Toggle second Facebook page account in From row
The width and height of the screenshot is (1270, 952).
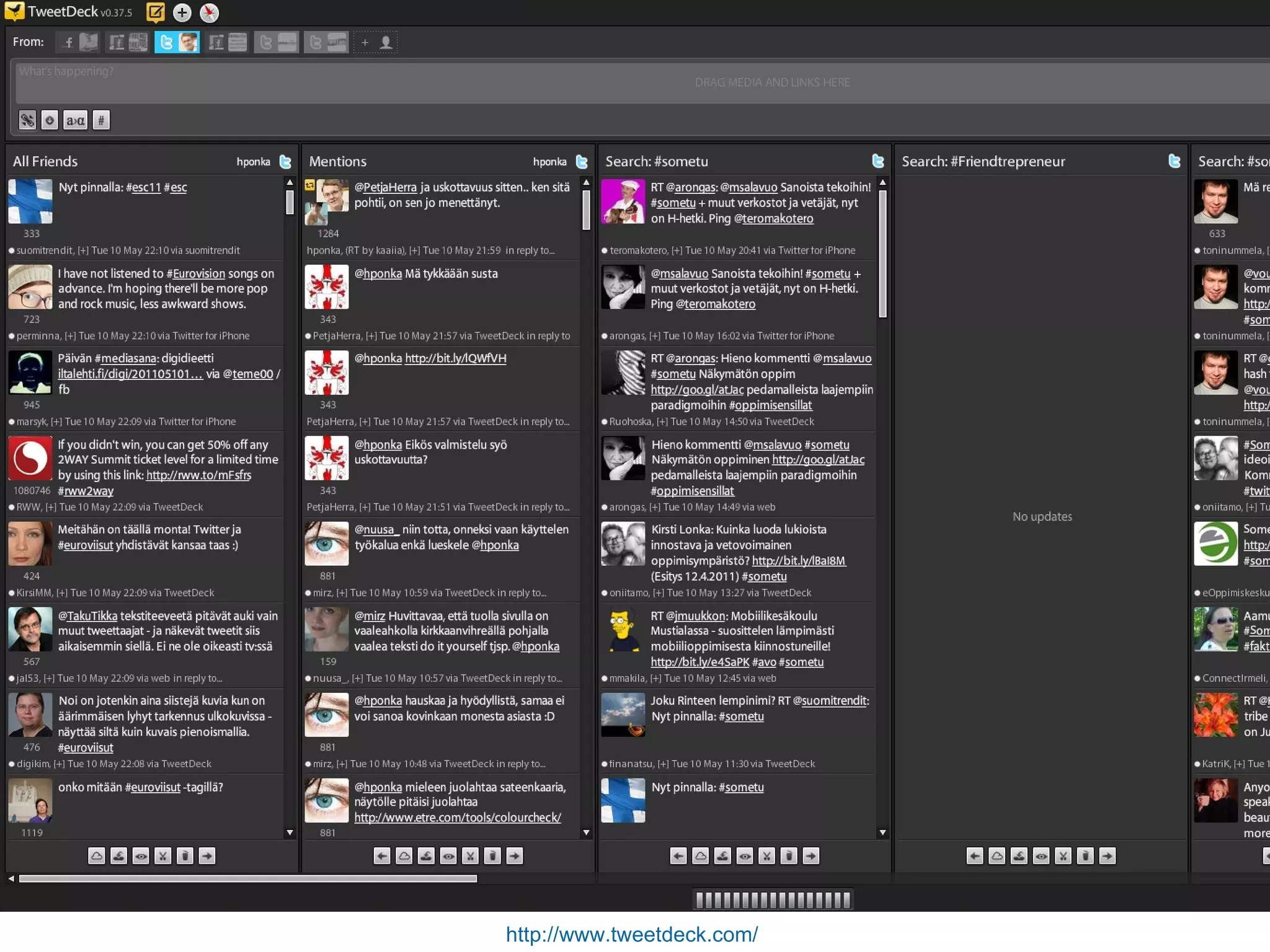tap(128, 42)
